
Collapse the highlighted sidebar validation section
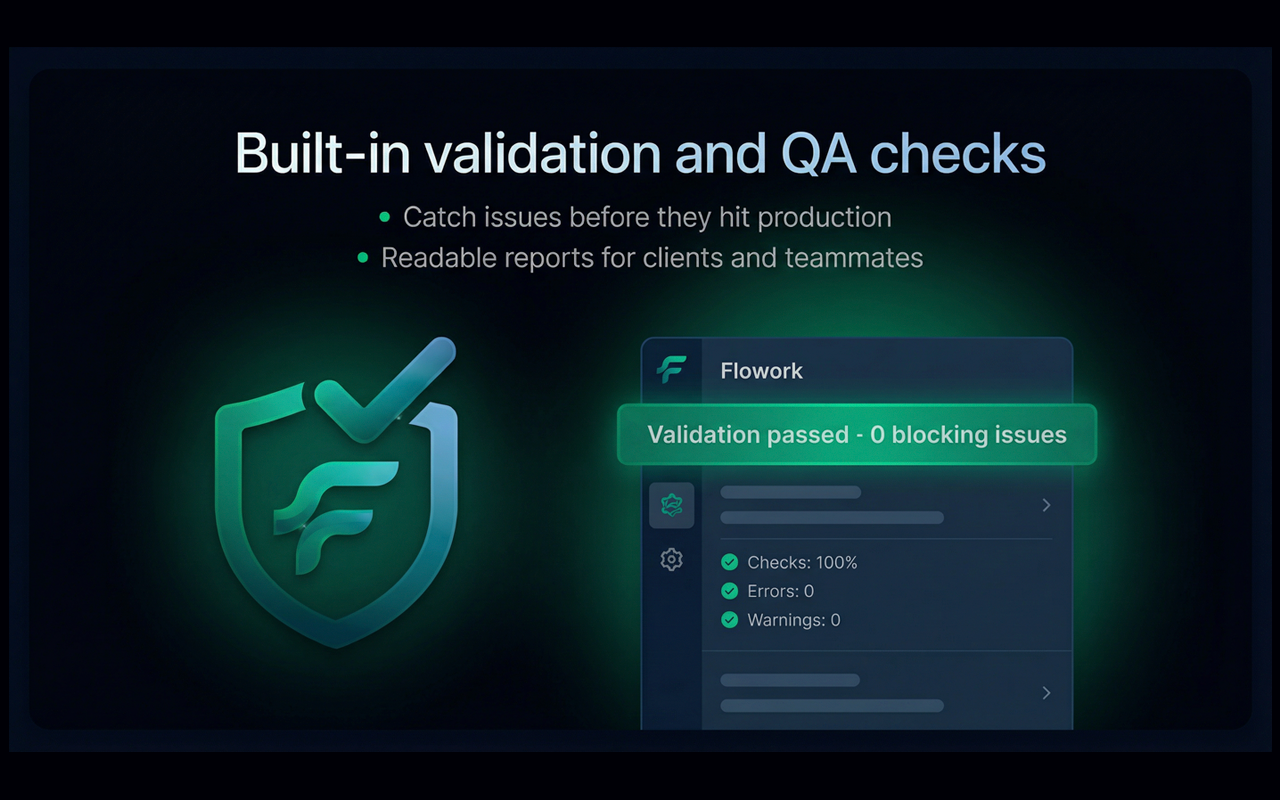point(671,505)
